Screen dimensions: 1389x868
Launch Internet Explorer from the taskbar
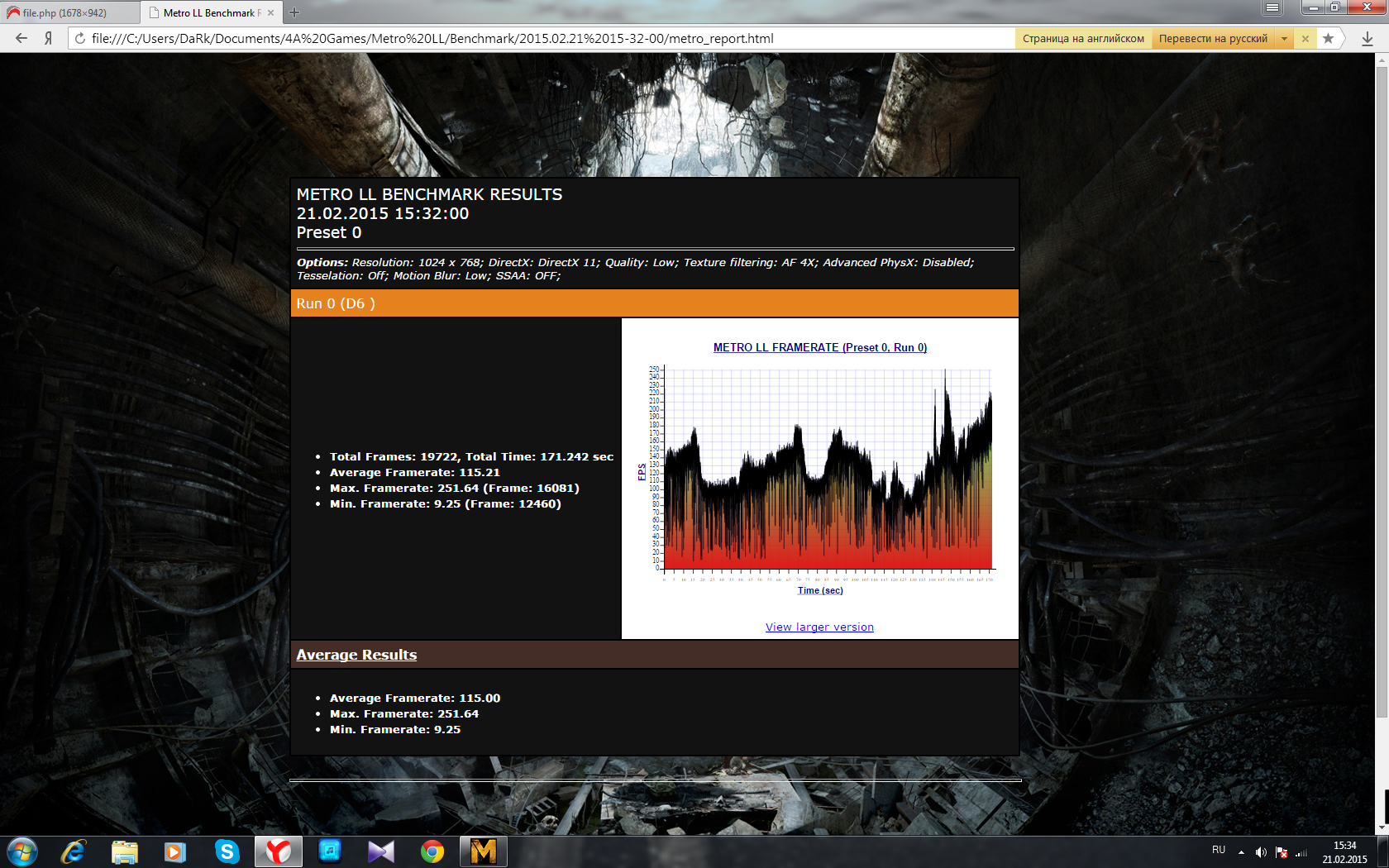point(74,851)
